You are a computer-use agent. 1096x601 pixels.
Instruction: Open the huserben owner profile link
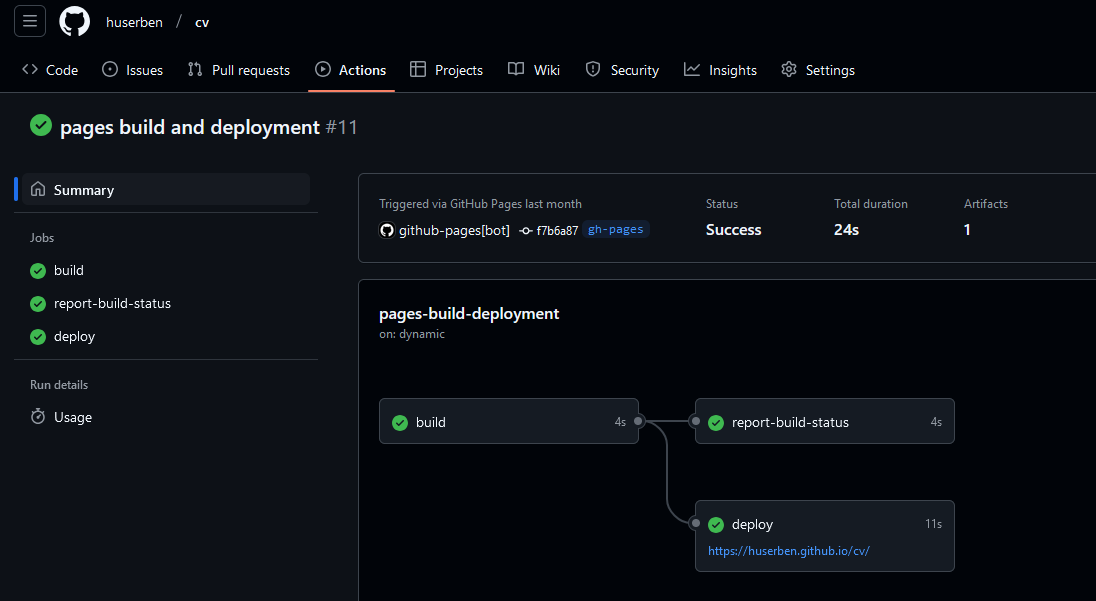coord(134,22)
